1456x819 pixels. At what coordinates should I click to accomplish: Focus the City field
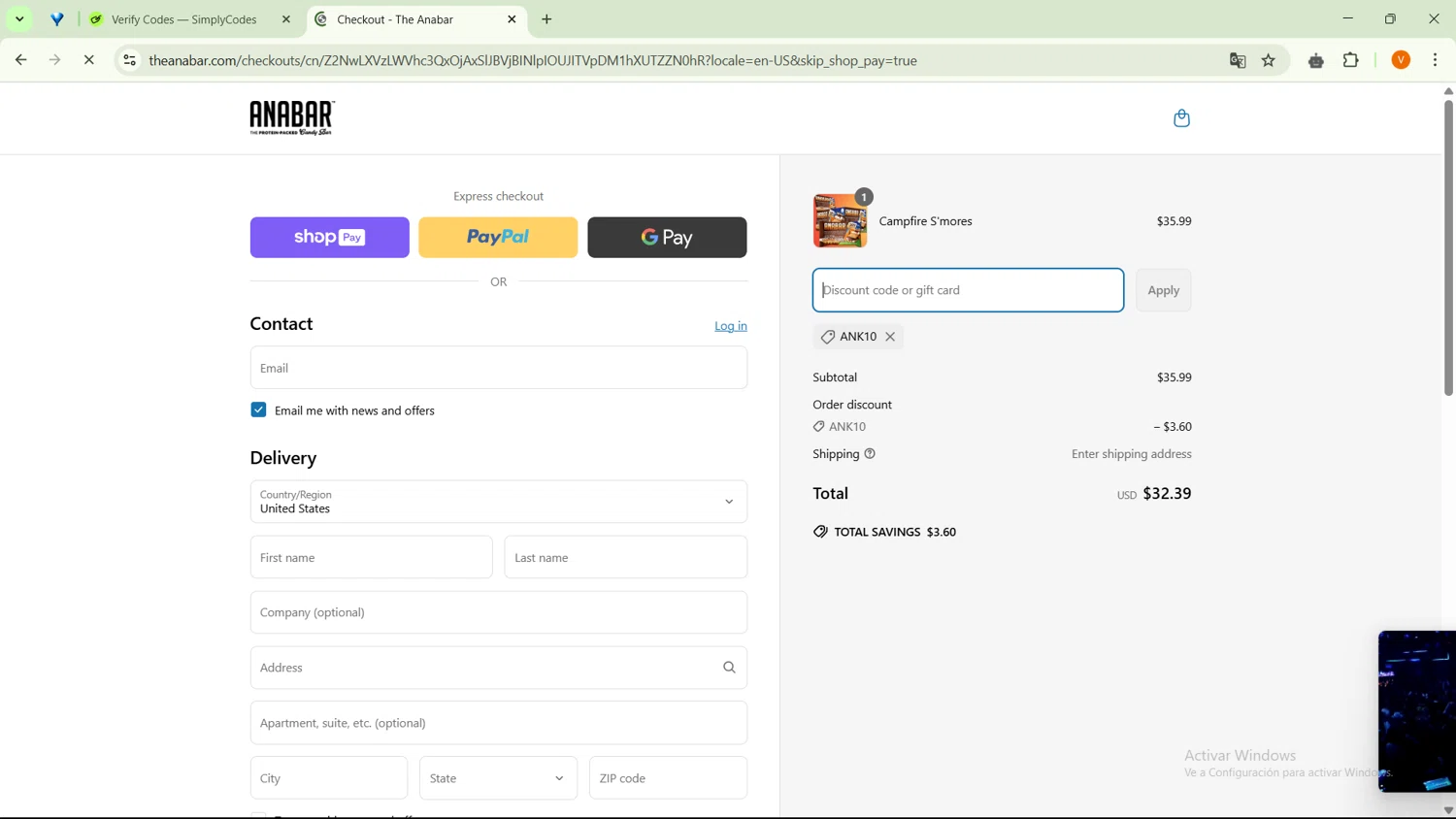(x=329, y=778)
